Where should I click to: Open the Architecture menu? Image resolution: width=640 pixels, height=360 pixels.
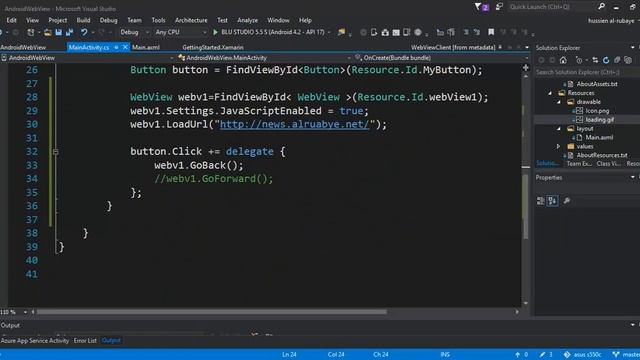[191, 20]
